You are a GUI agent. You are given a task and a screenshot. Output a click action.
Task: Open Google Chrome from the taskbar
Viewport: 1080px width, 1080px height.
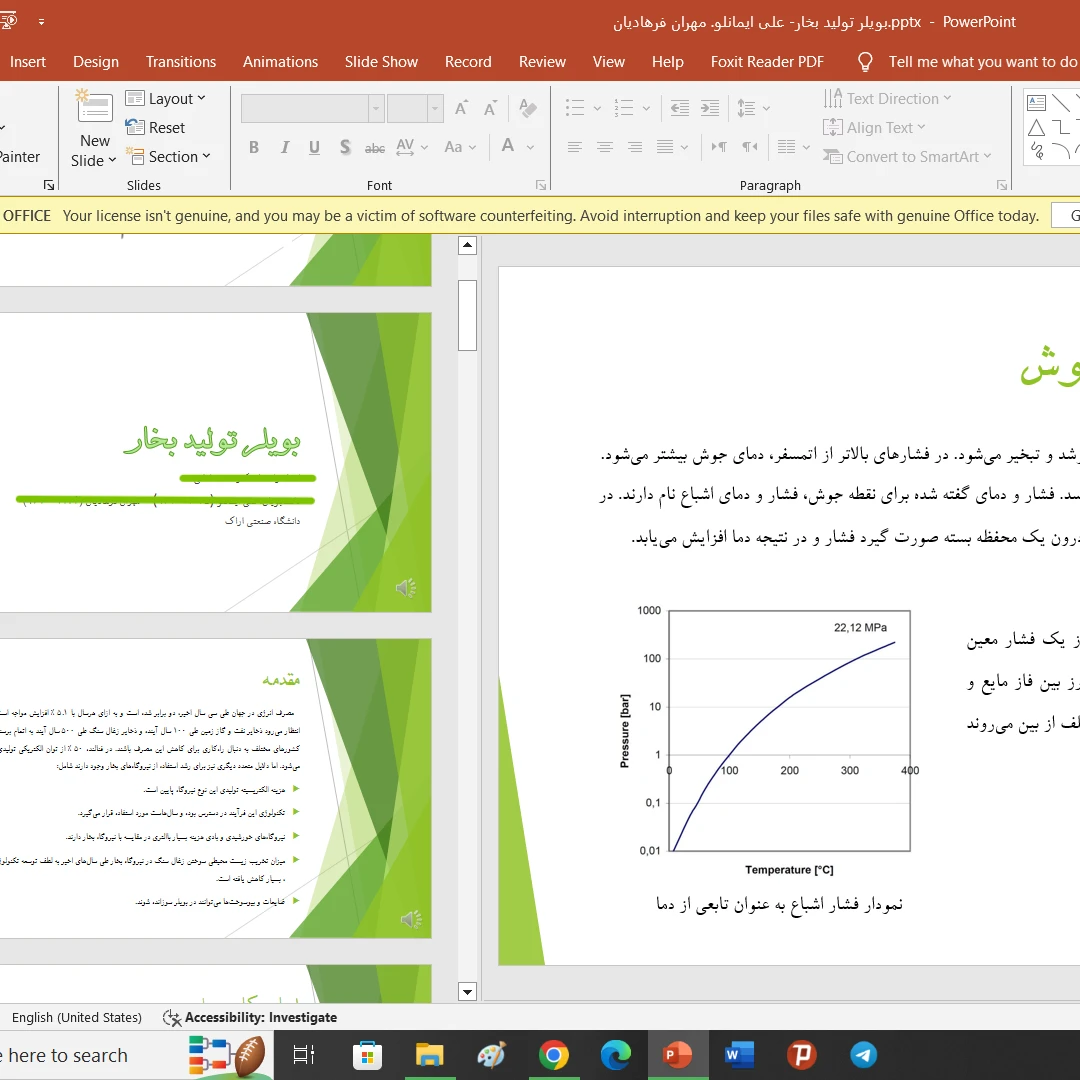pyautogui.click(x=554, y=1055)
